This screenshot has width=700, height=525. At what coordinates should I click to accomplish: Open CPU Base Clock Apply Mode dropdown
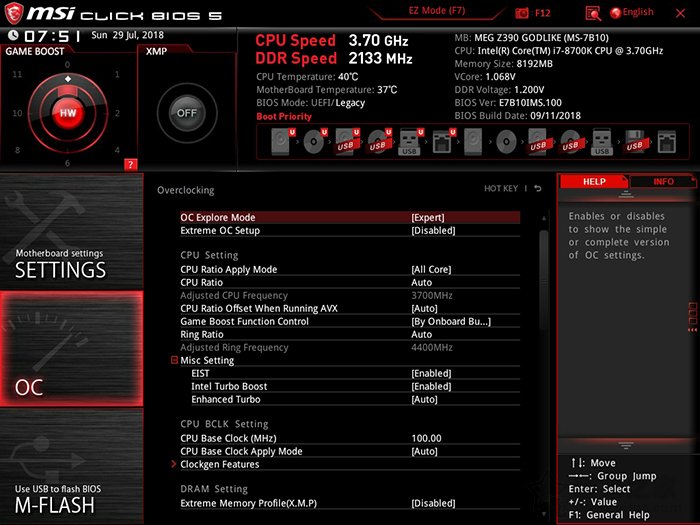pyautogui.click(x=424, y=451)
